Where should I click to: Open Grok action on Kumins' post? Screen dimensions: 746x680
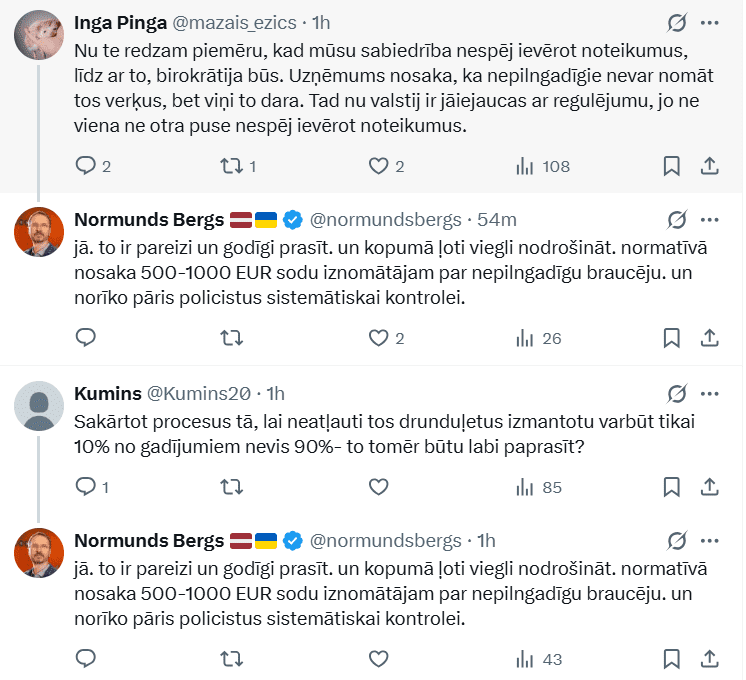677,393
